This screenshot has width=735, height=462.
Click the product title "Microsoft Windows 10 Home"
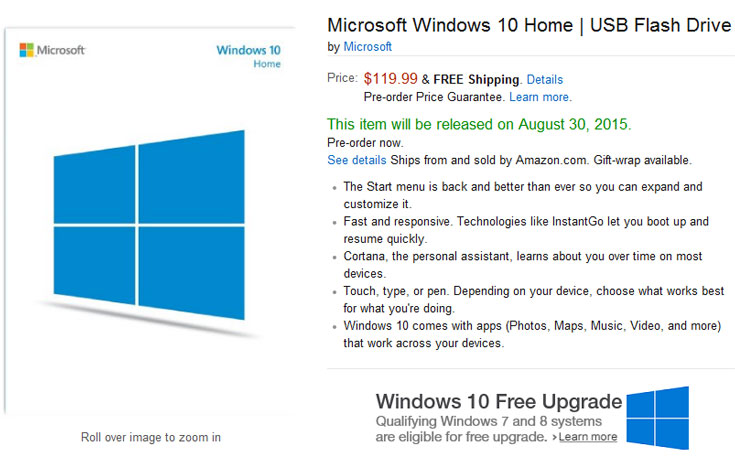(x=529, y=24)
